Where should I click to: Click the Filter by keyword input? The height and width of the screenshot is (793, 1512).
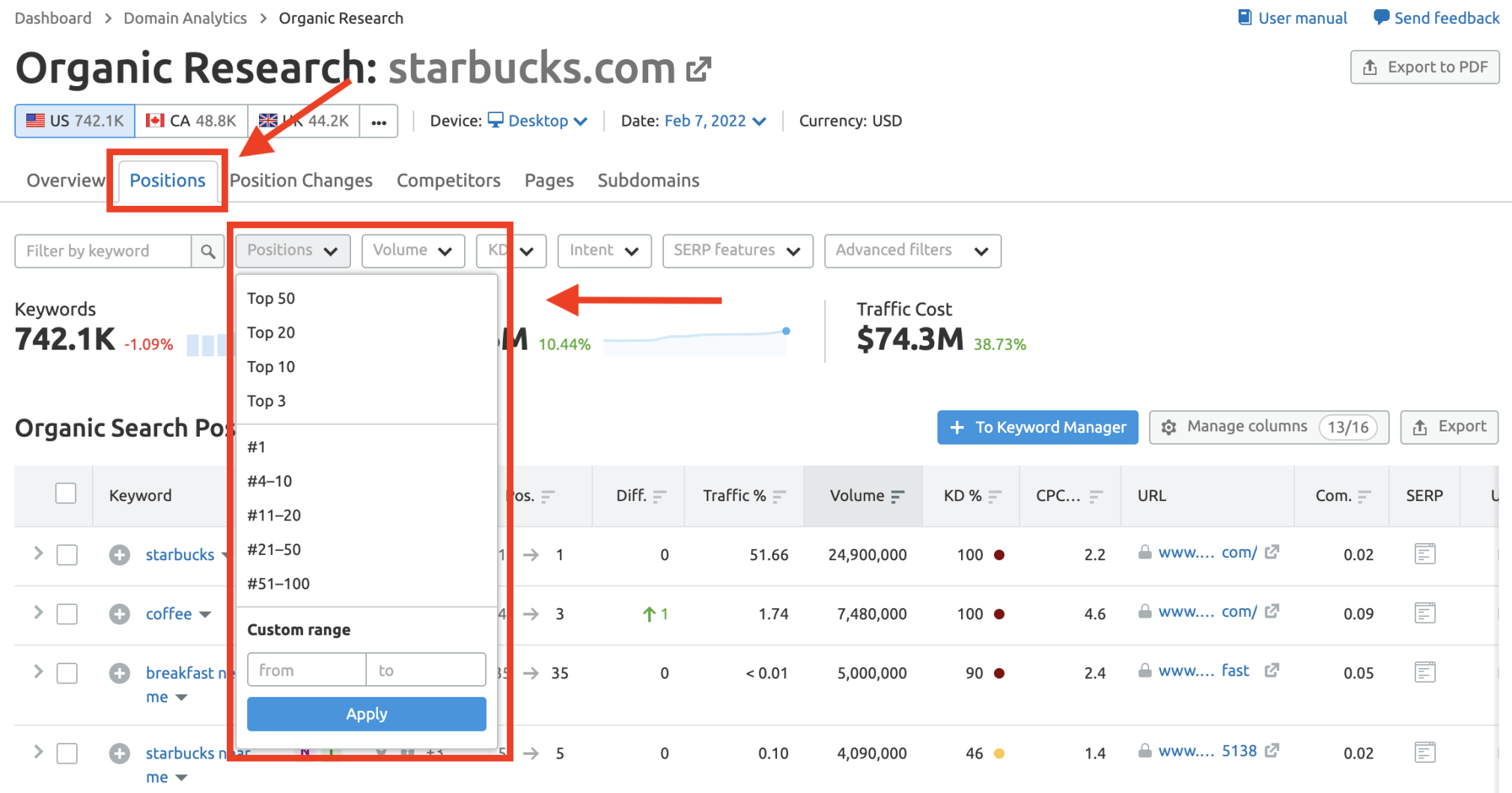pyautogui.click(x=103, y=252)
